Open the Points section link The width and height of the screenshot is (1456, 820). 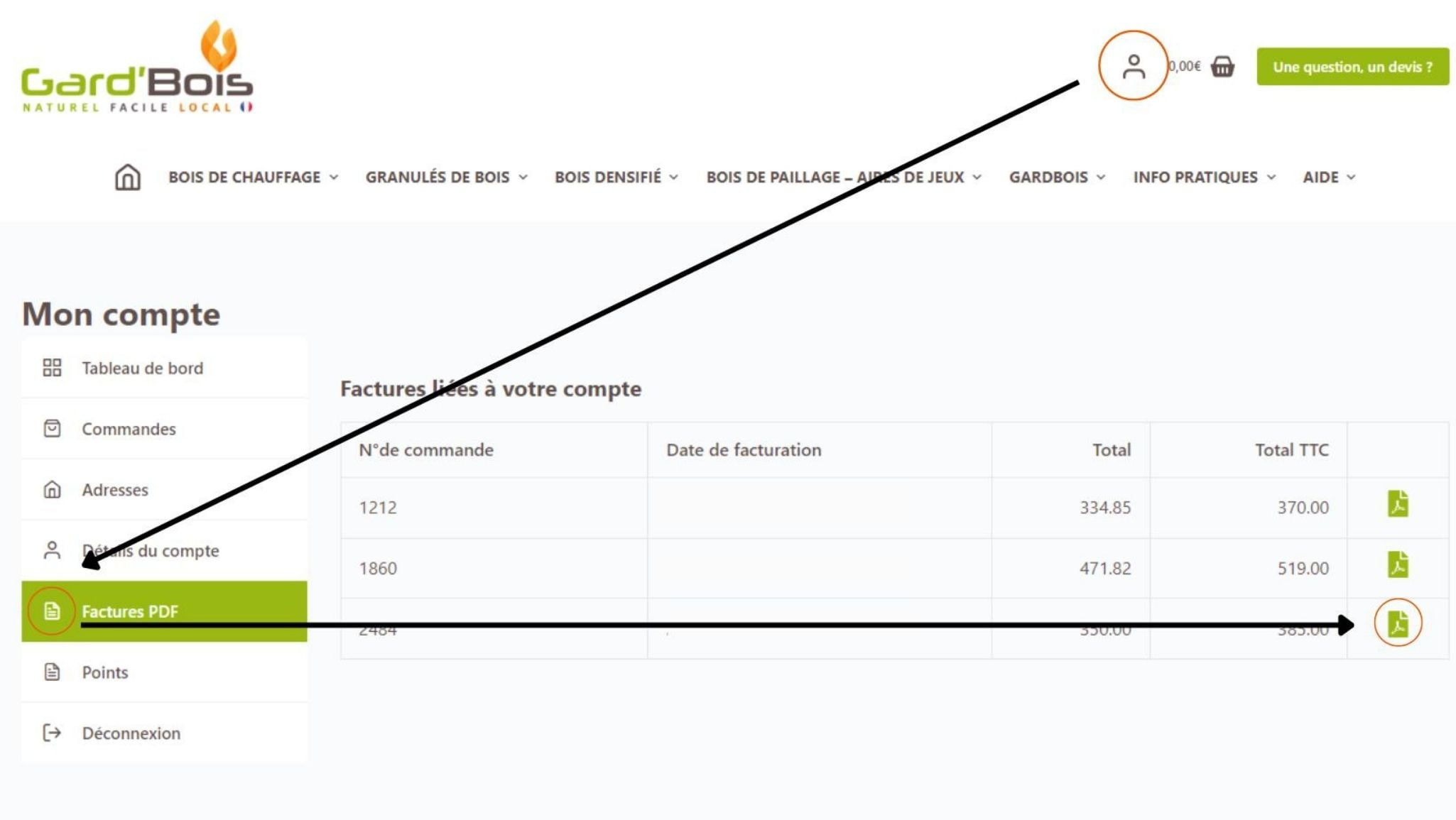tap(105, 672)
